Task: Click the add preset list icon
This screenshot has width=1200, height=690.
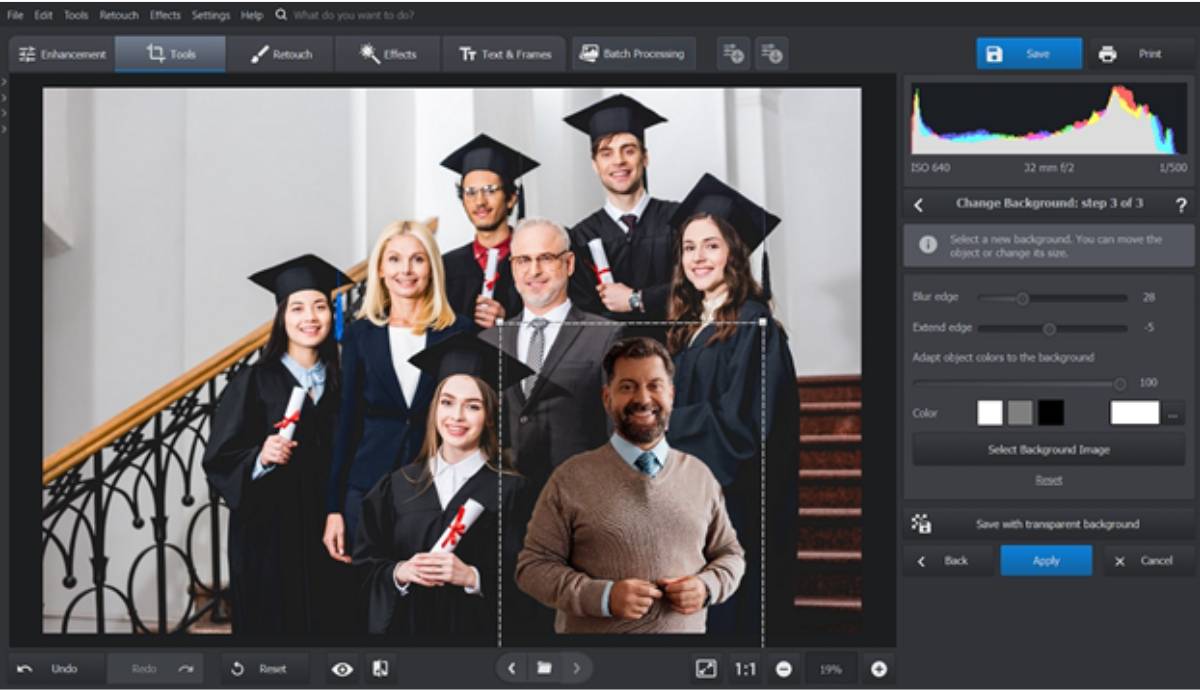Action: tap(733, 54)
